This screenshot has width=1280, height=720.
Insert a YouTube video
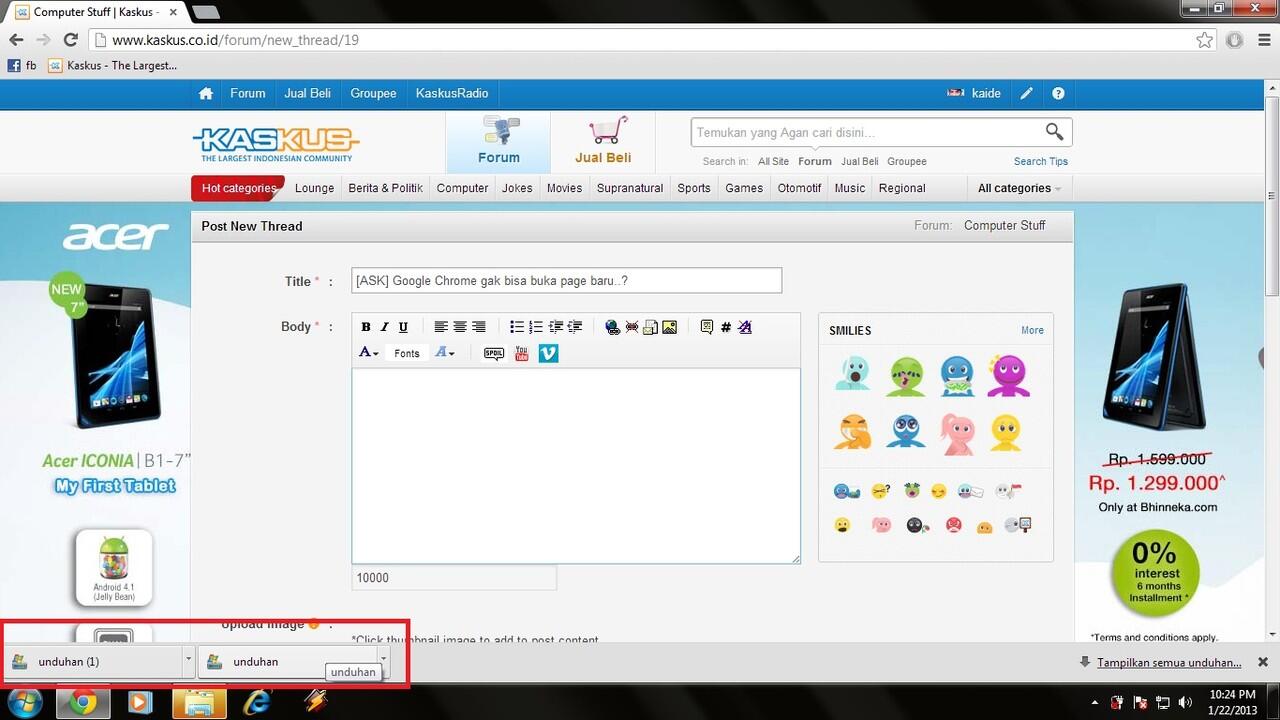[521, 353]
